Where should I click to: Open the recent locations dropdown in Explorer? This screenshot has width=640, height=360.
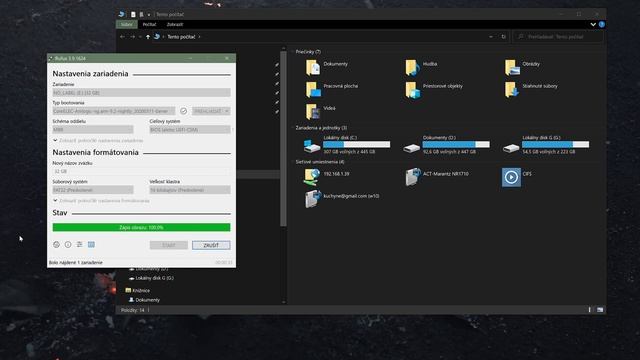pyautogui.click(x=140, y=37)
